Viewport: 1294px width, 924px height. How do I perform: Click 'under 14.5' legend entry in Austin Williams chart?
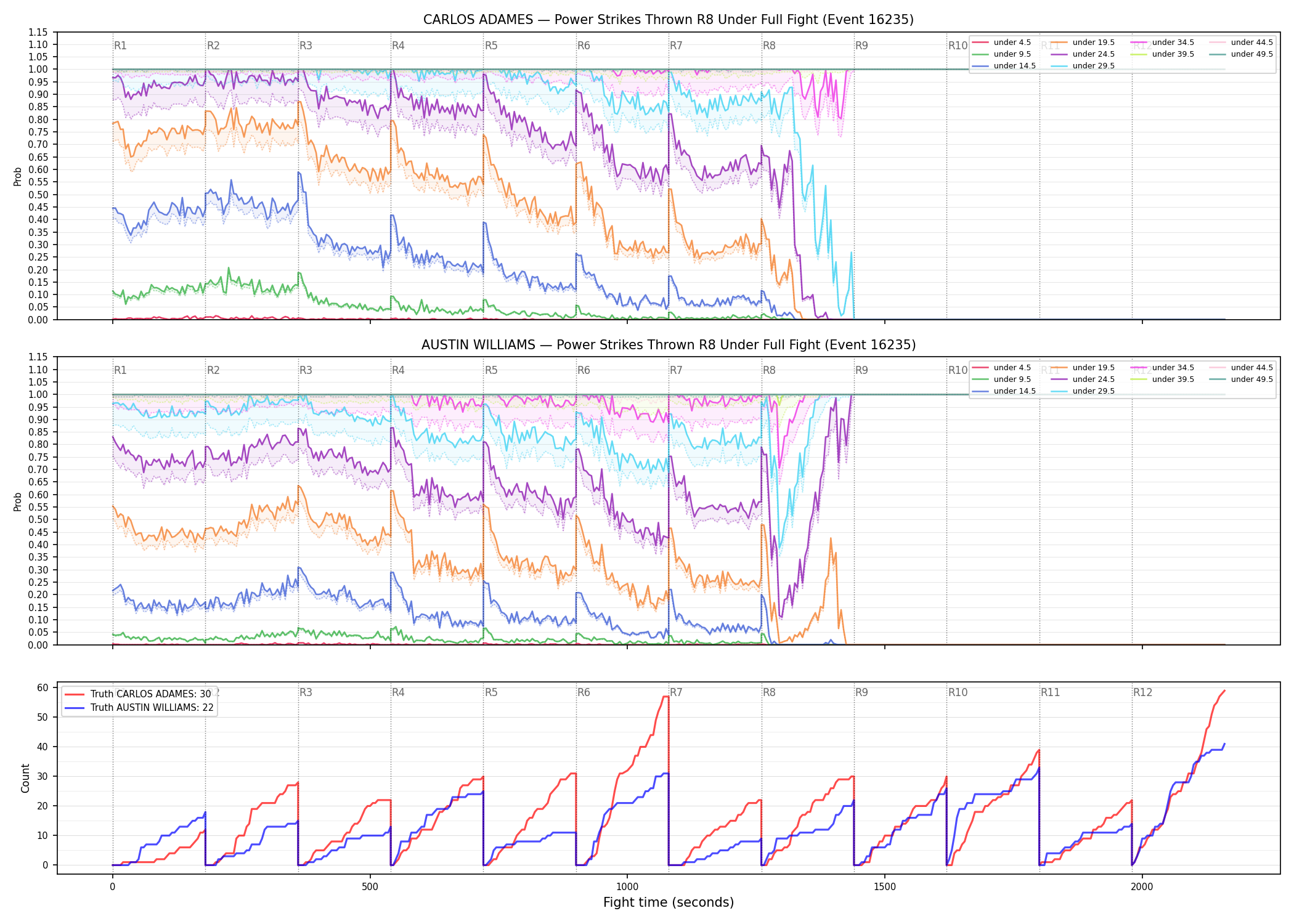click(x=1004, y=391)
